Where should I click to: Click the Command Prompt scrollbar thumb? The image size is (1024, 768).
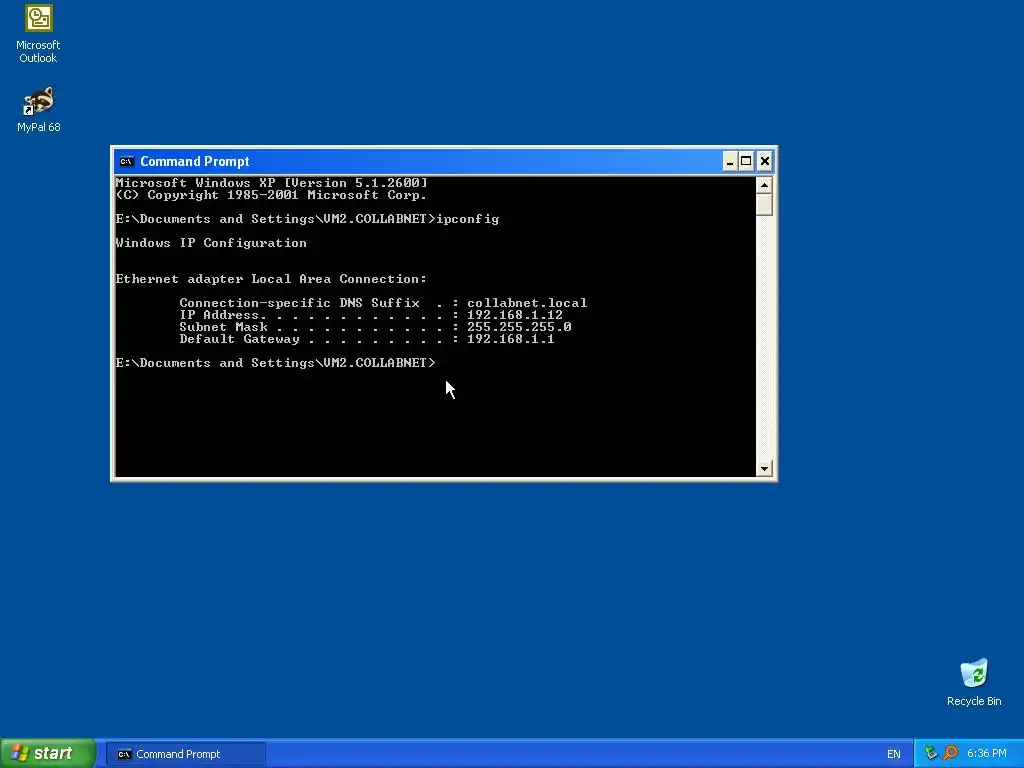click(x=764, y=204)
